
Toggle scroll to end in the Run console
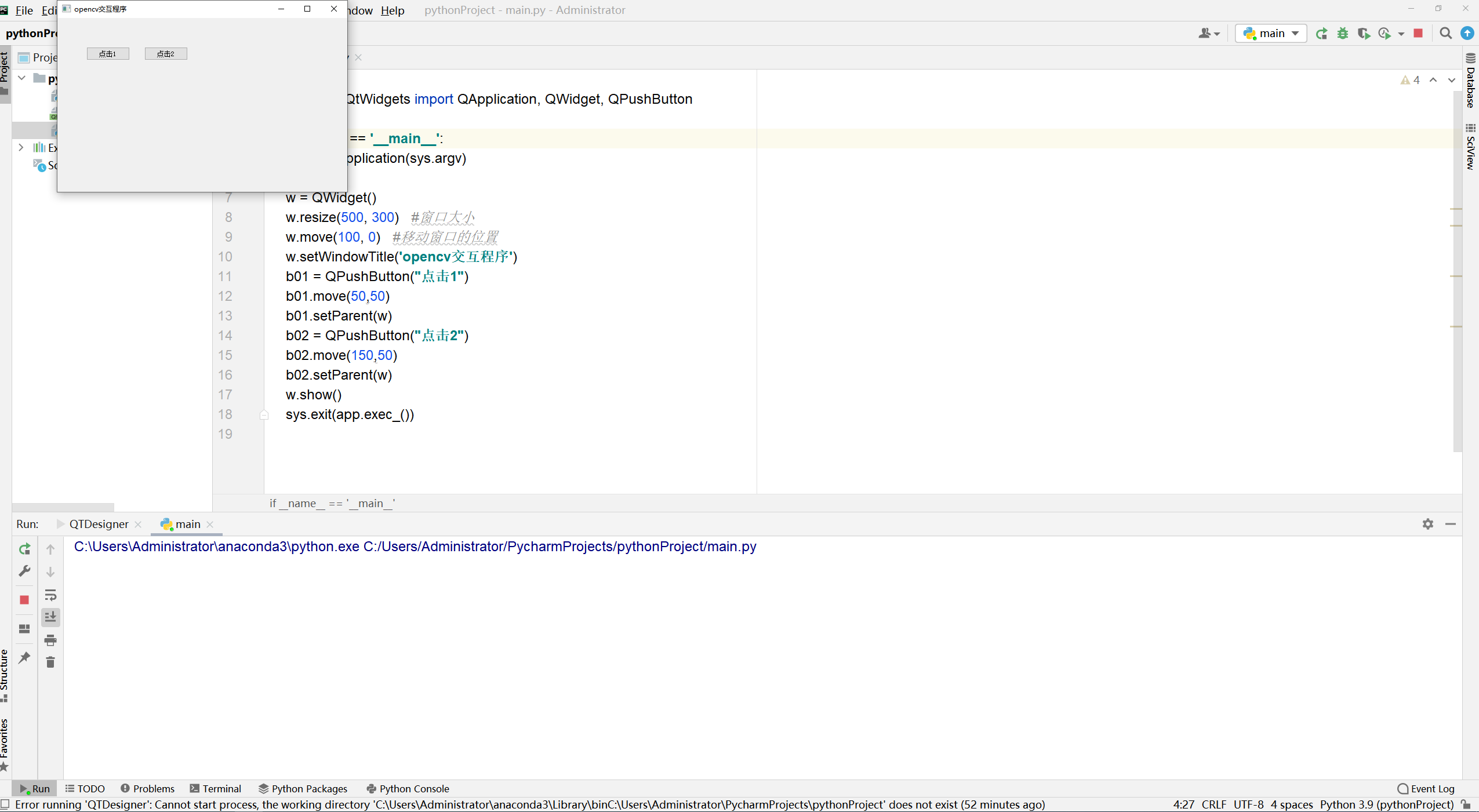pyautogui.click(x=50, y=617)
